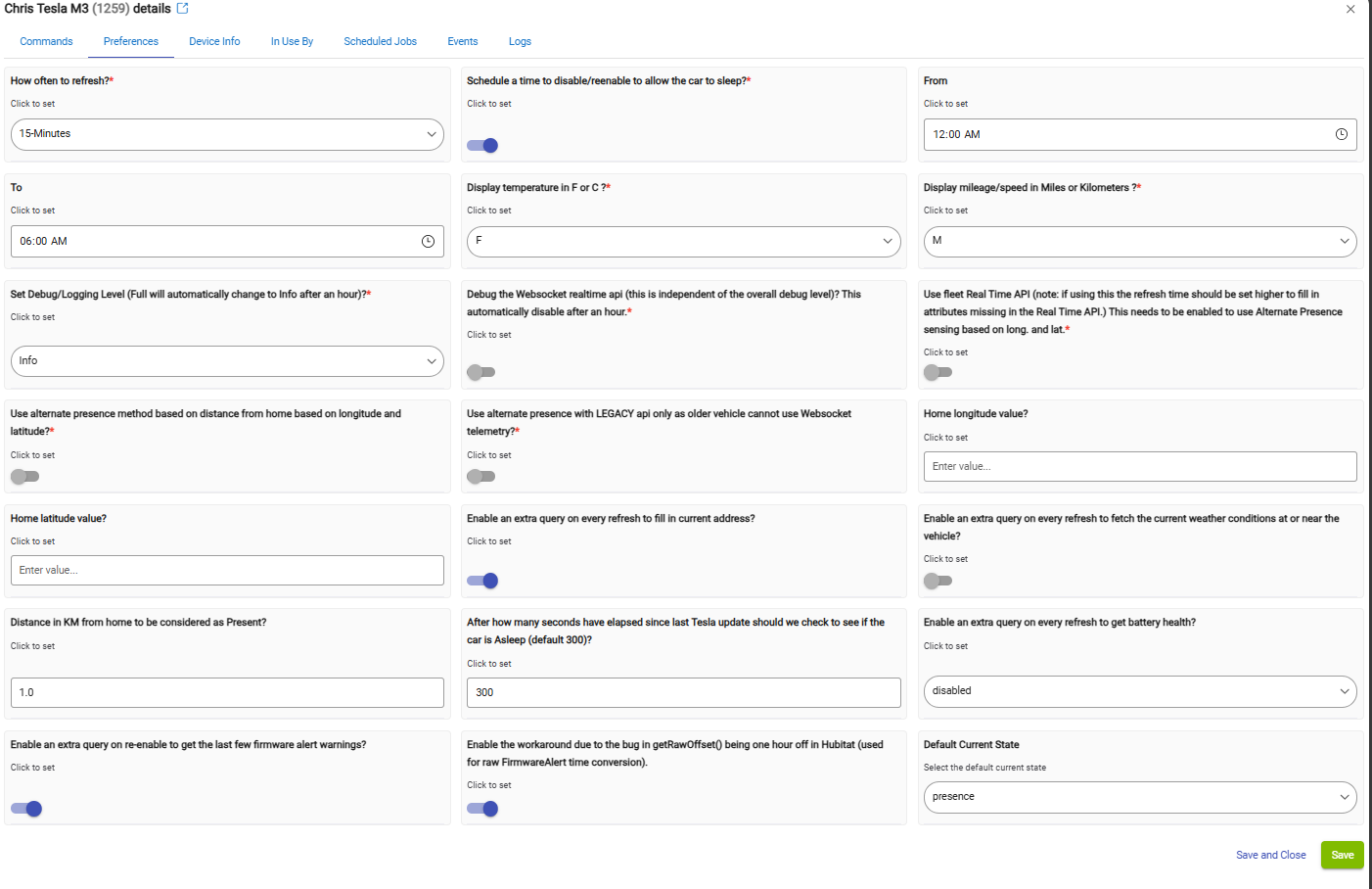Toggle Use fleet Real Time API switch
Image resolution: width=1372 pixels, height=889 pixels.
pos(938,372)
